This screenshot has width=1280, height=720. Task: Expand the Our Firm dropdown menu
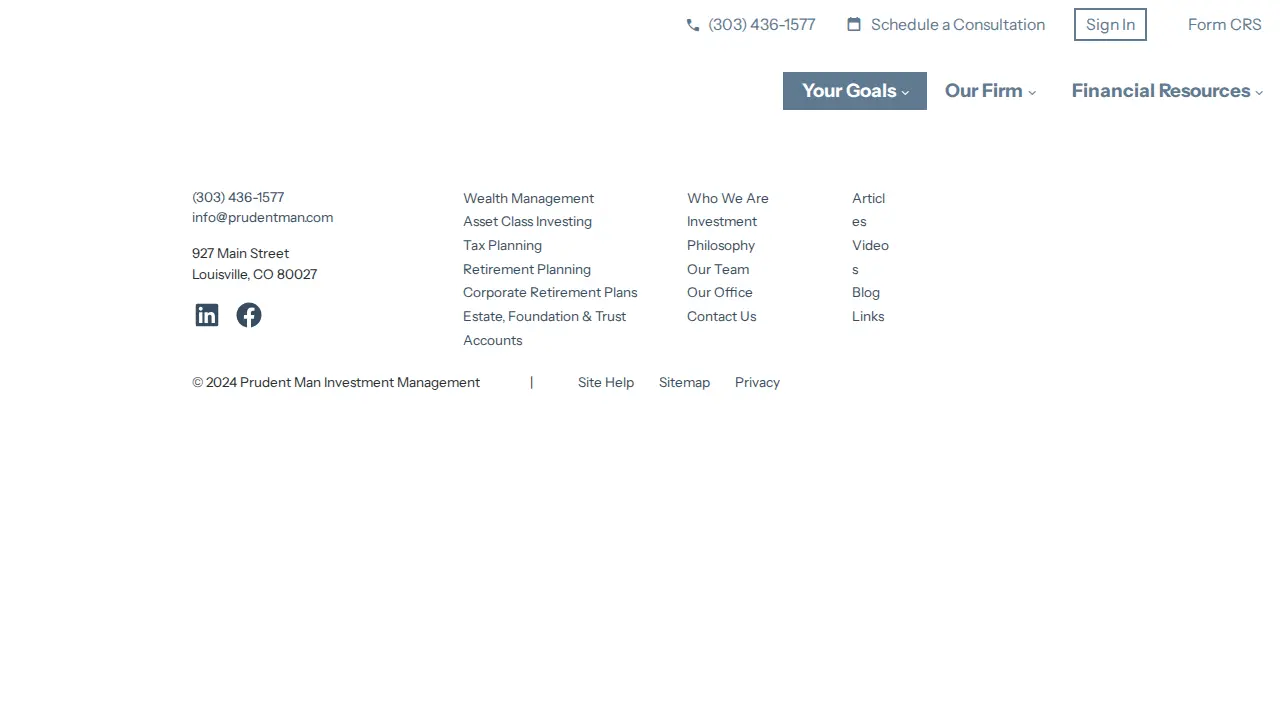990,91
